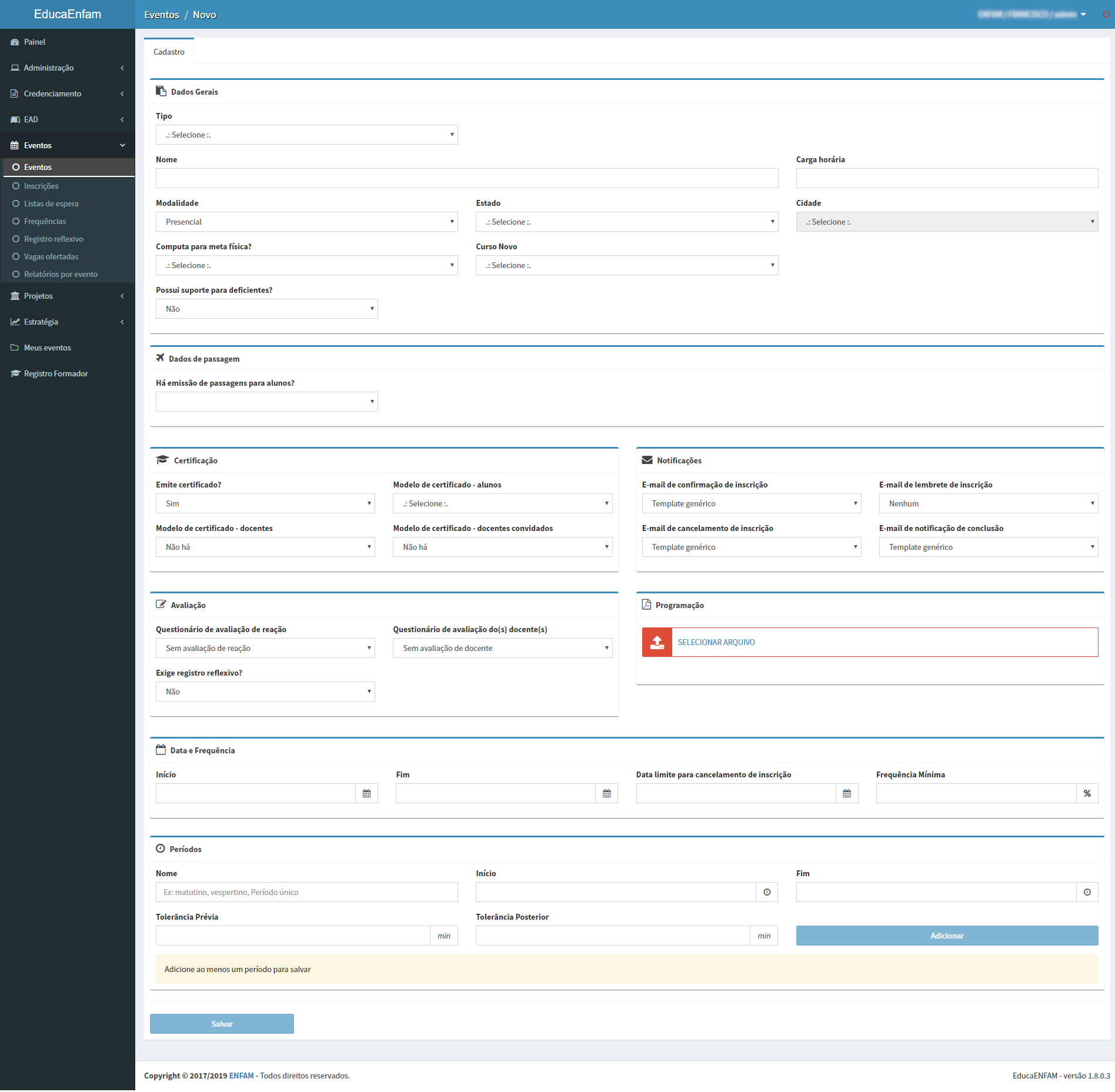Open calendar picker for Início date
The image size is (1115, 1092).
pos(366,793)
